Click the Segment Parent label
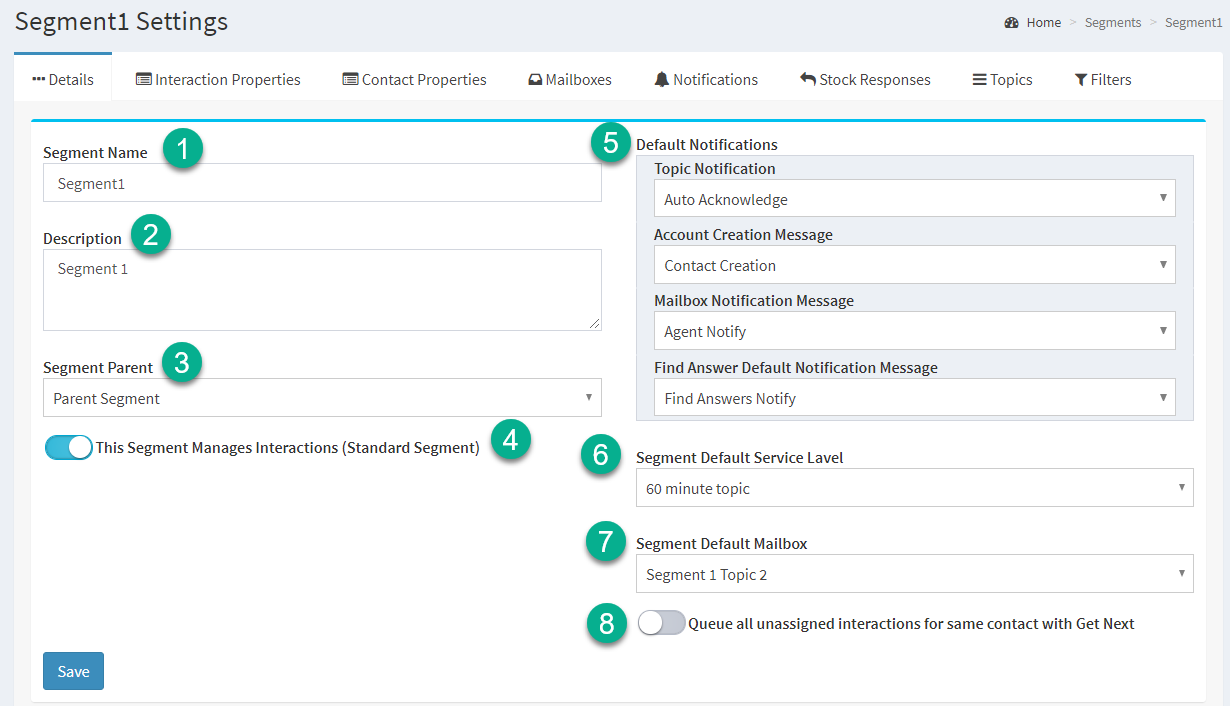1230x706 pixels. click(x=98, y=367)
